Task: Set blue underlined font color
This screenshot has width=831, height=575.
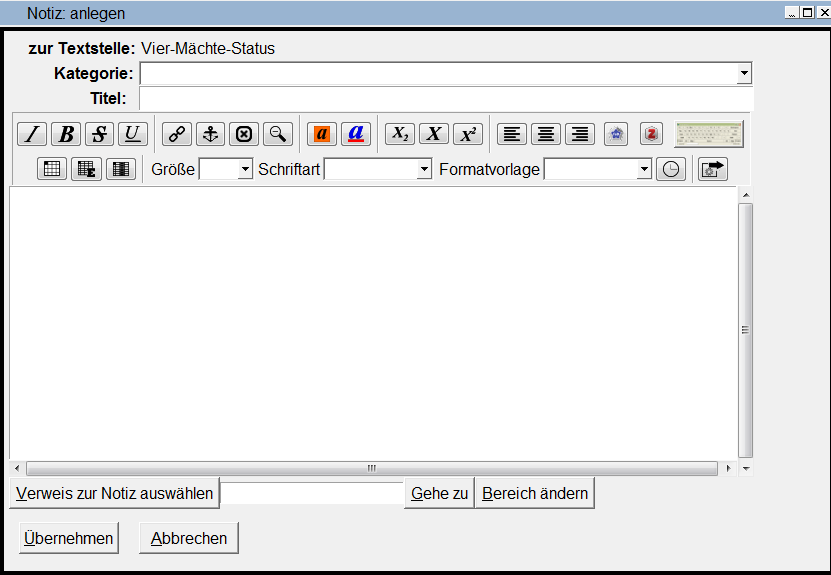Action: click(x=356, y=134)
